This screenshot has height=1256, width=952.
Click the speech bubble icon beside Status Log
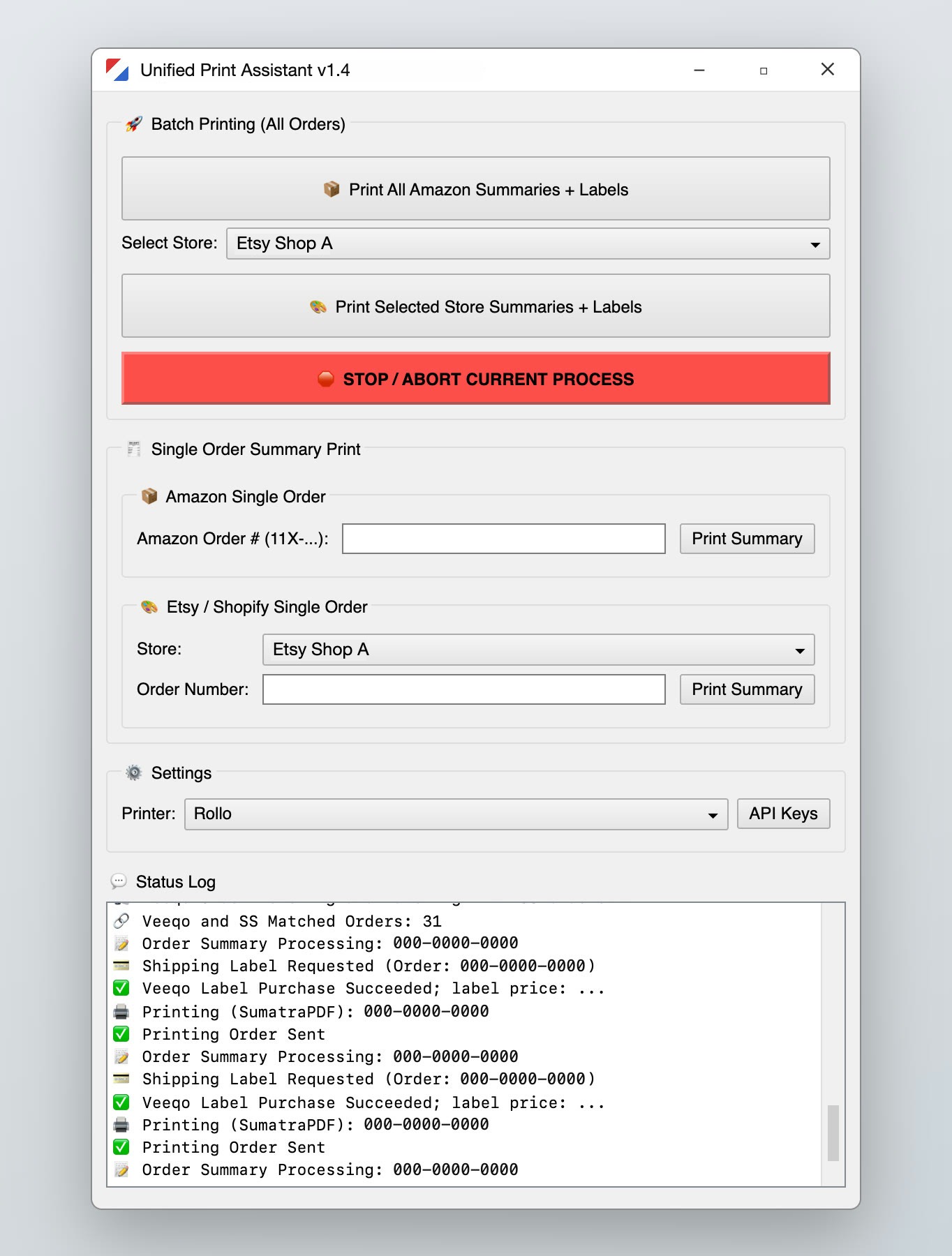click(119, 881)
